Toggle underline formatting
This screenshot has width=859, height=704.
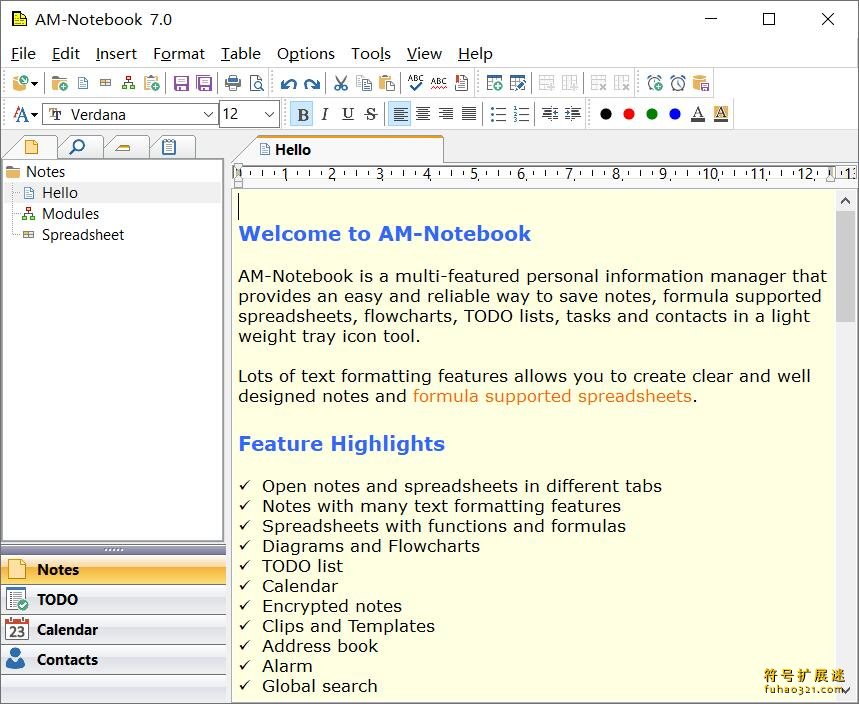[347, 114]
